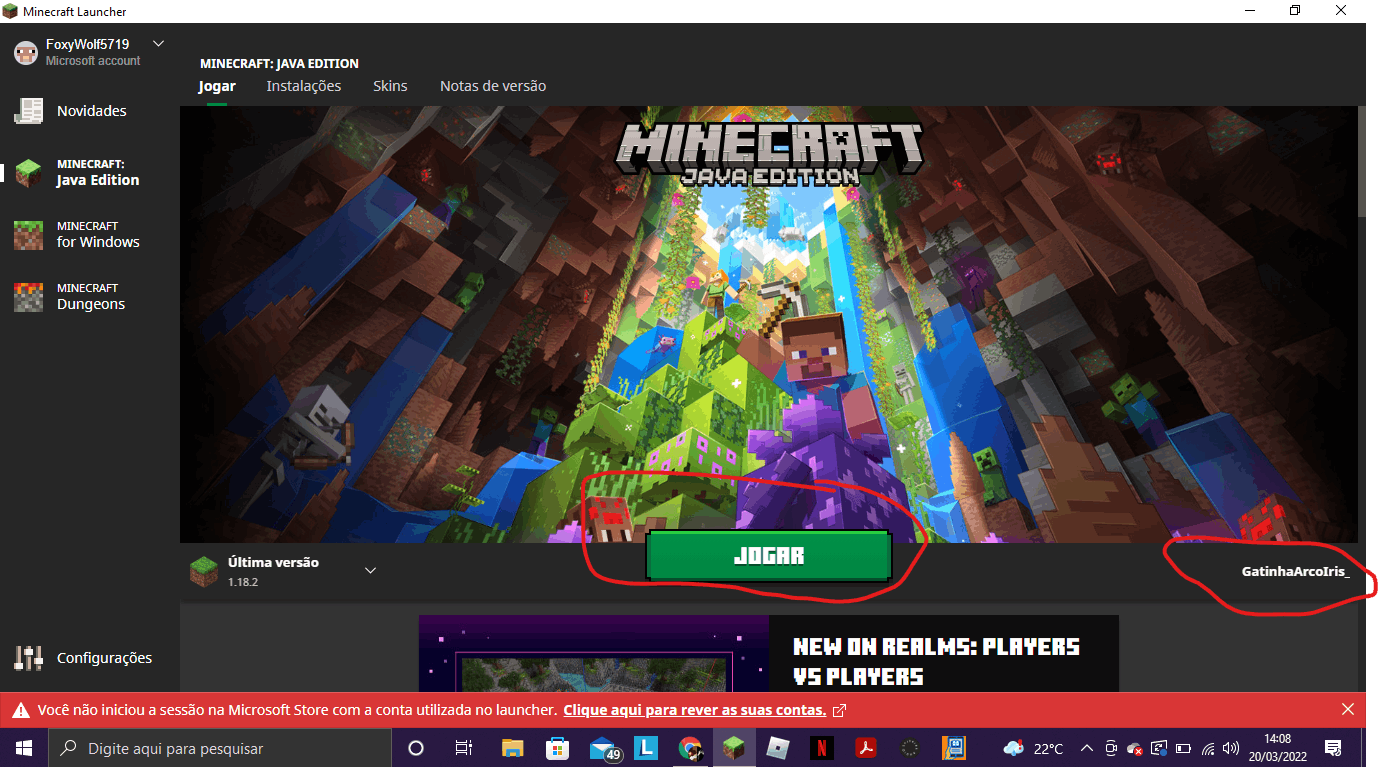Click the grass block version icon
Screen dimensions: 1378x767
[x=204, y=571]
